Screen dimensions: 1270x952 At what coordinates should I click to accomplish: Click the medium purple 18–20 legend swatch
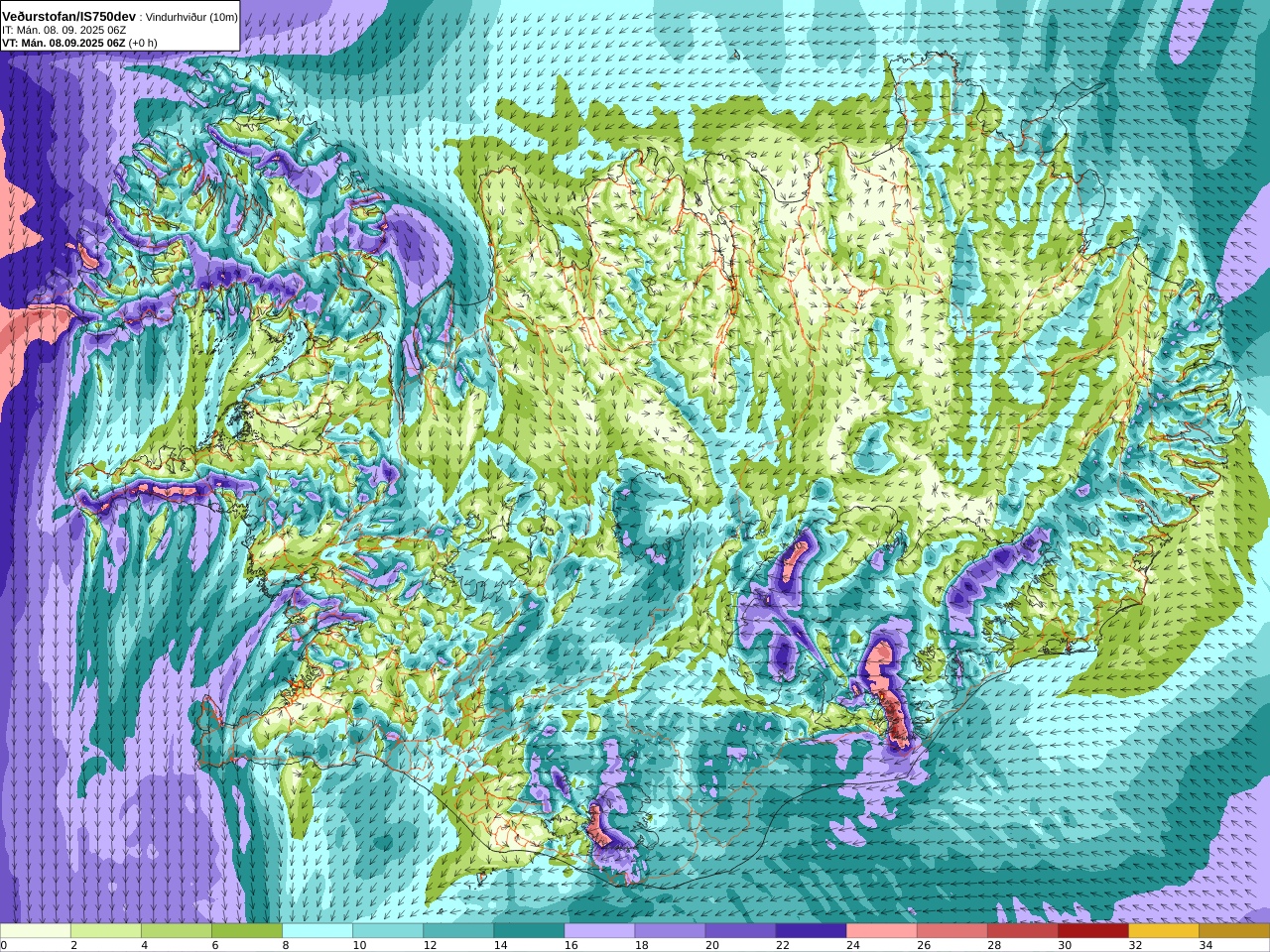pyautogui.click(x=670, y=931)
